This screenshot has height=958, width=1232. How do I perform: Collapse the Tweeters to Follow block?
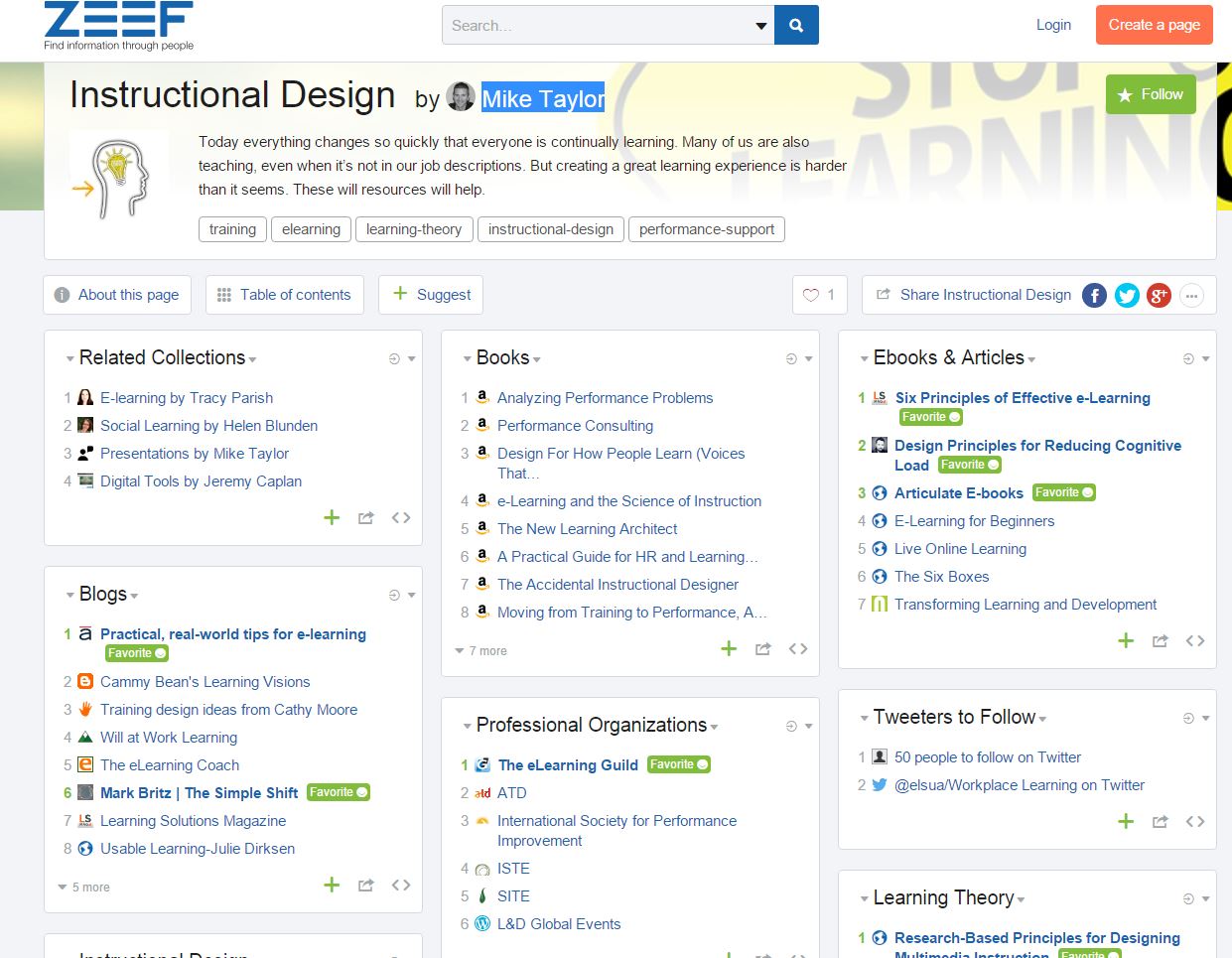(864, 719)
